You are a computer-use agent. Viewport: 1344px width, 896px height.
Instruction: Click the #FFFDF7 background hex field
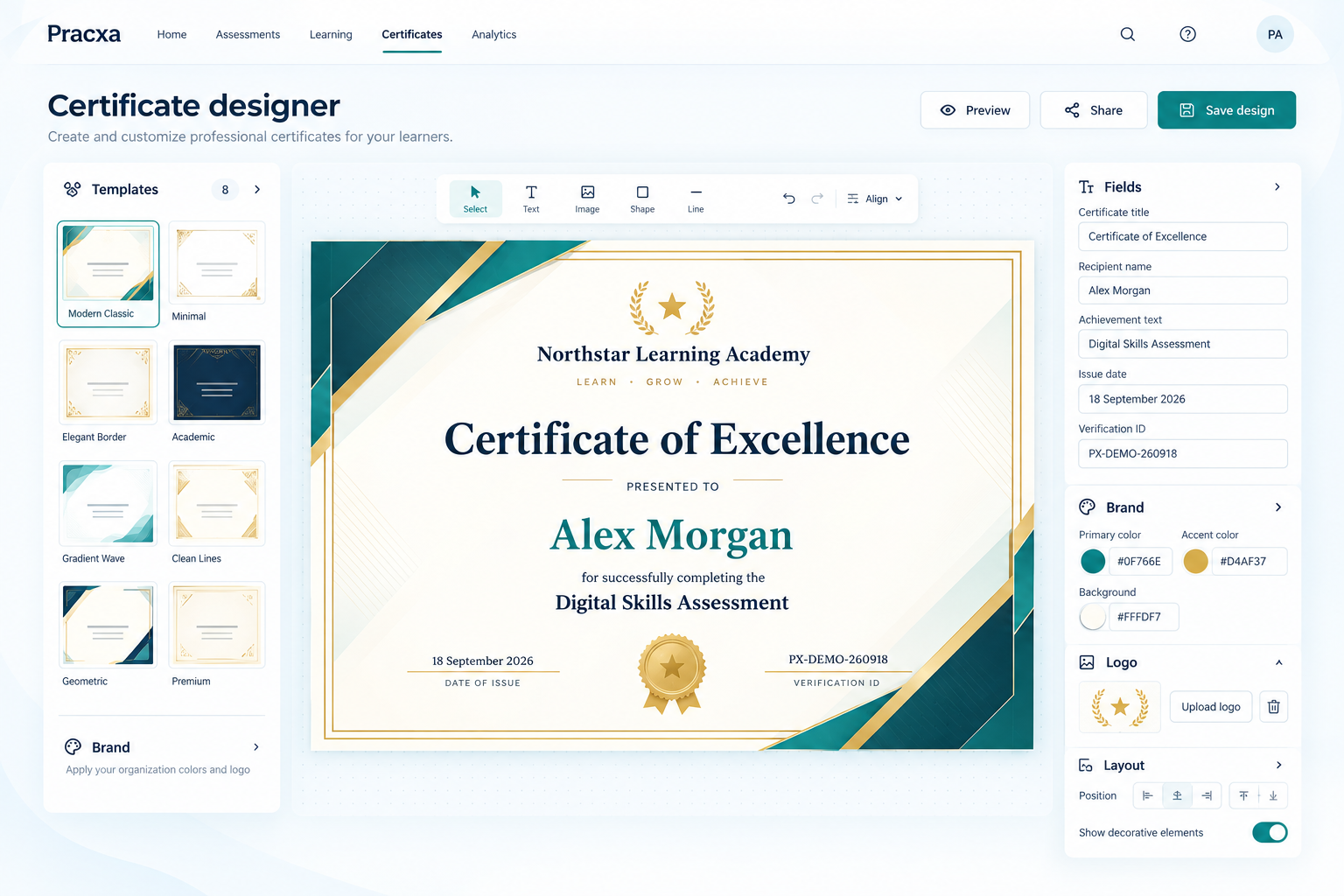(x=1144, y=617)
